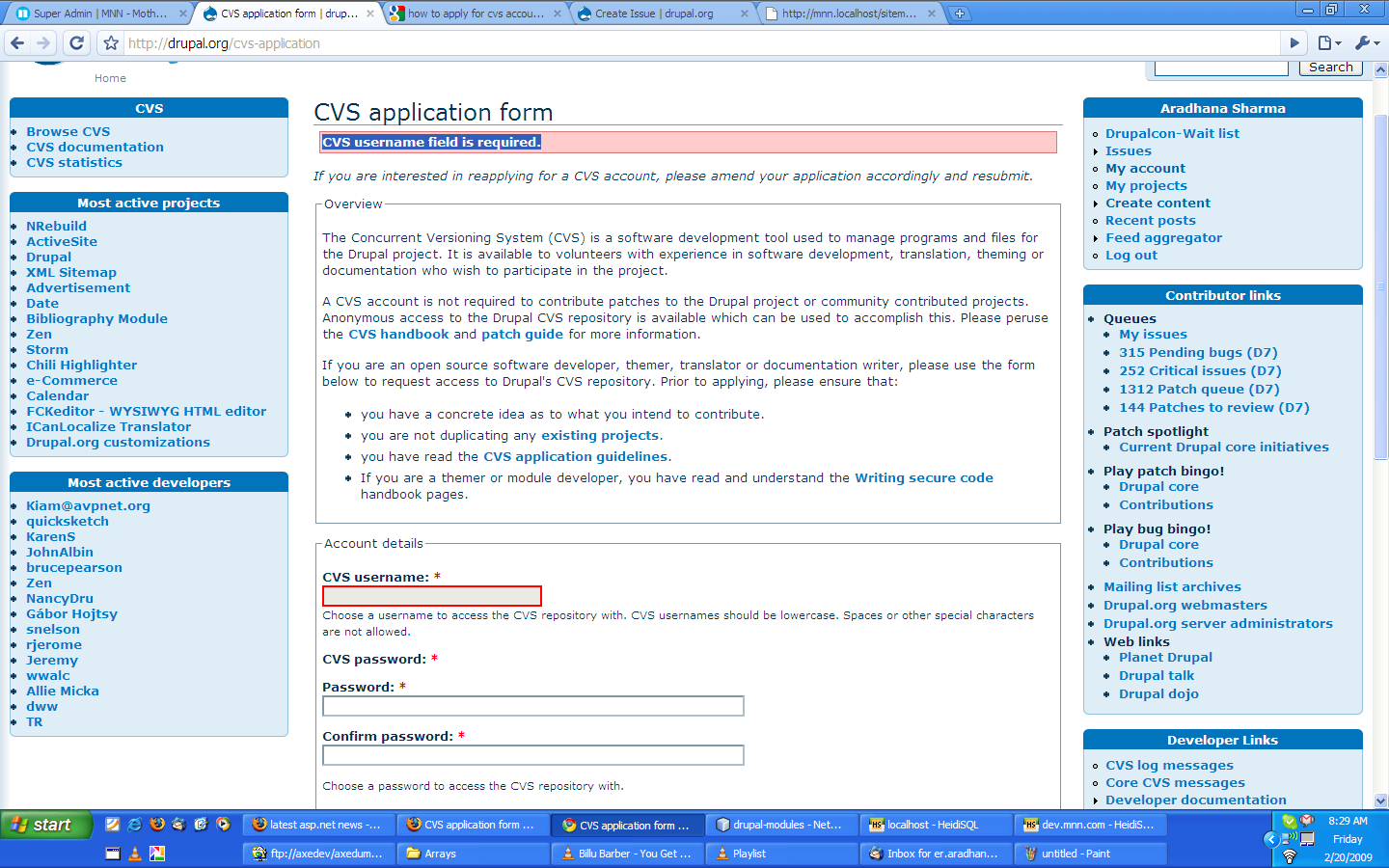
Task: Open CVS documentation link
Action: coord(95,148)
